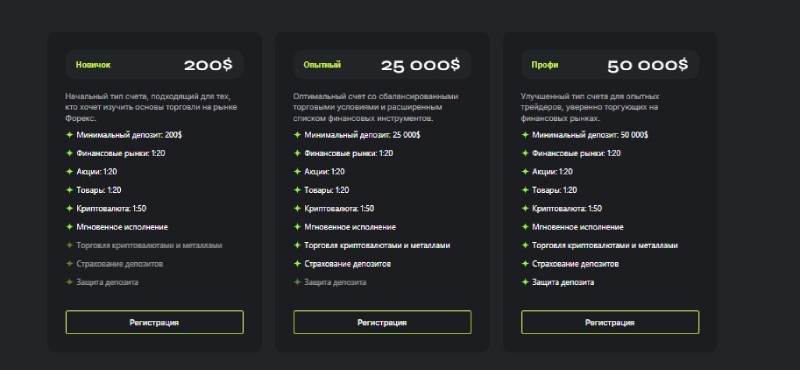The image size is (800, 370).
Task: Select the Новичок plan title label
Action: point(93,65)
